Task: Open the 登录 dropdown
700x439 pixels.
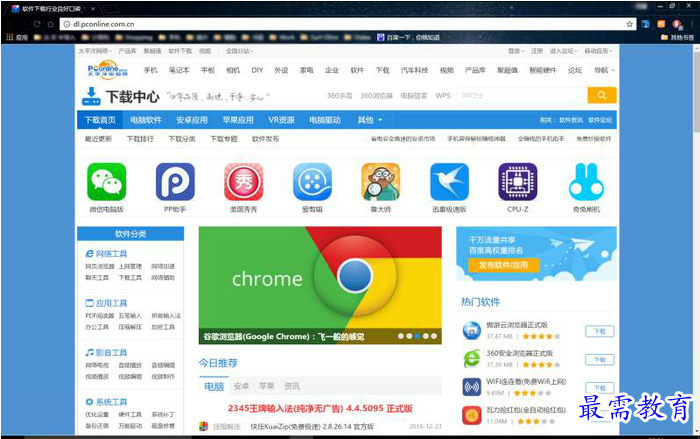Action: coord(516,51)
